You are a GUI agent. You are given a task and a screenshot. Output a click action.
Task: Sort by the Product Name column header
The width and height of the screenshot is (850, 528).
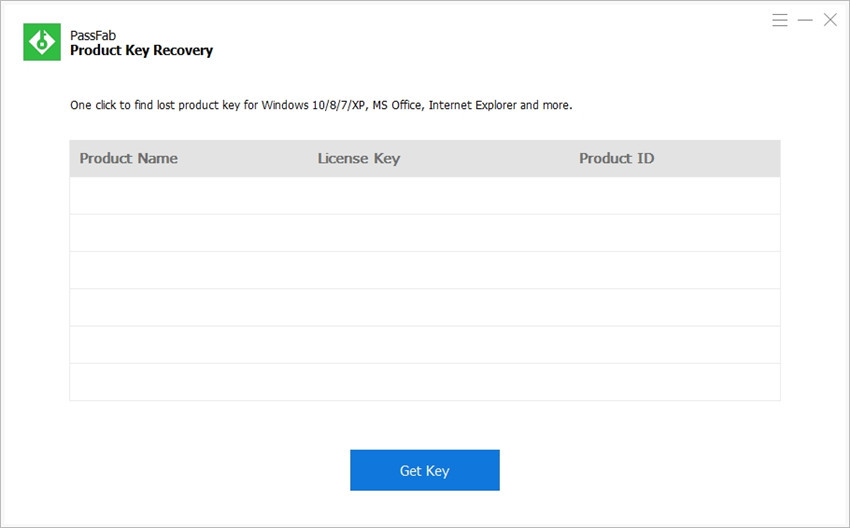coord(128,158)
